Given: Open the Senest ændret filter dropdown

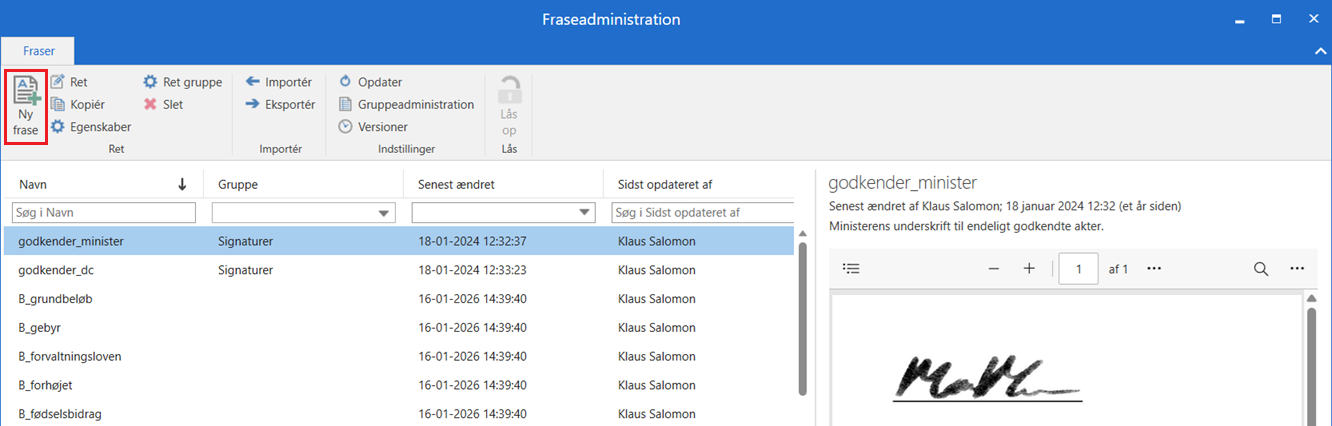Looking at the screenshot, I should point(584,213).
